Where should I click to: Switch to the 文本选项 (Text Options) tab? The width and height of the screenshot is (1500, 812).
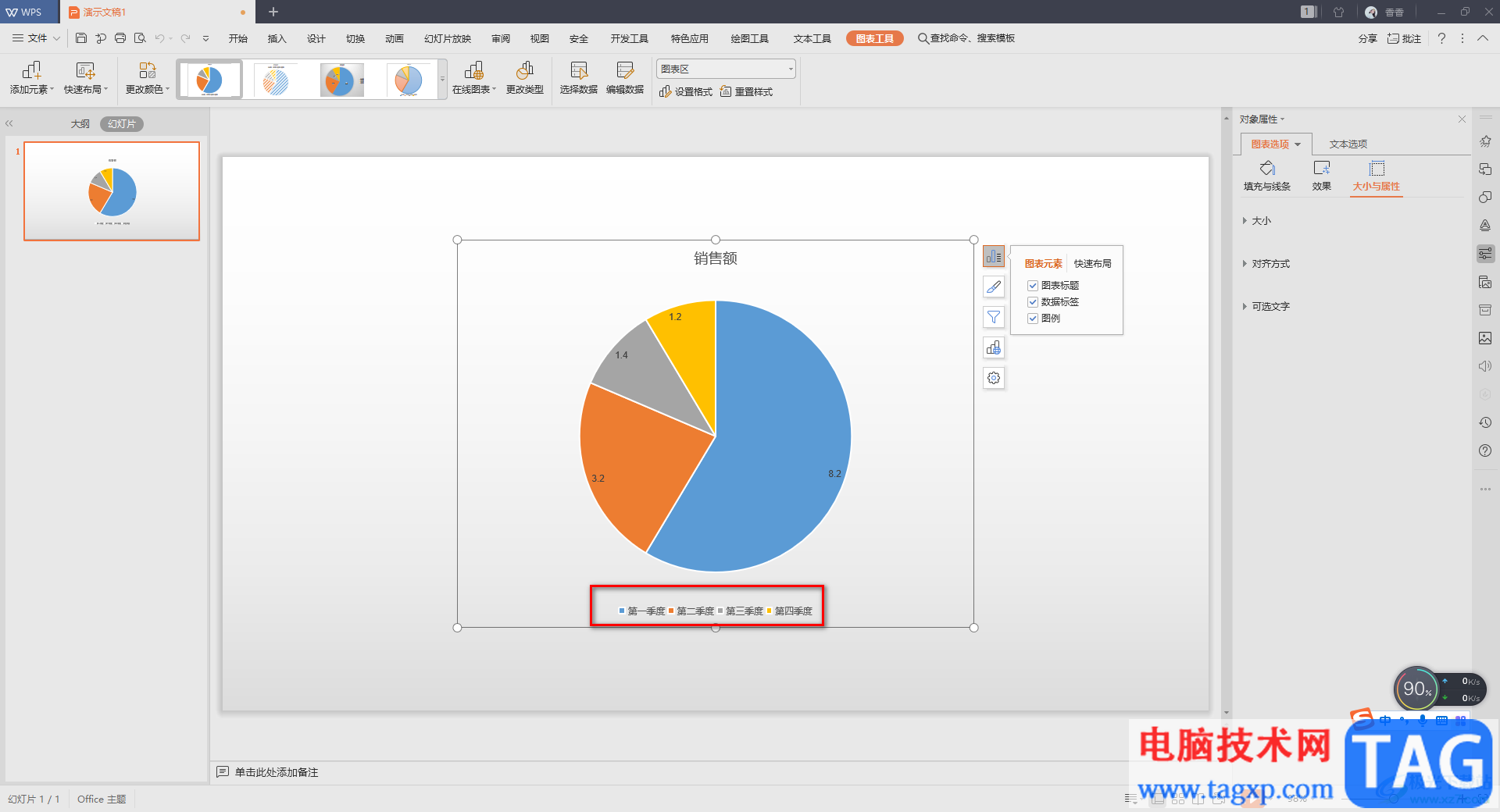[1348, 144]
